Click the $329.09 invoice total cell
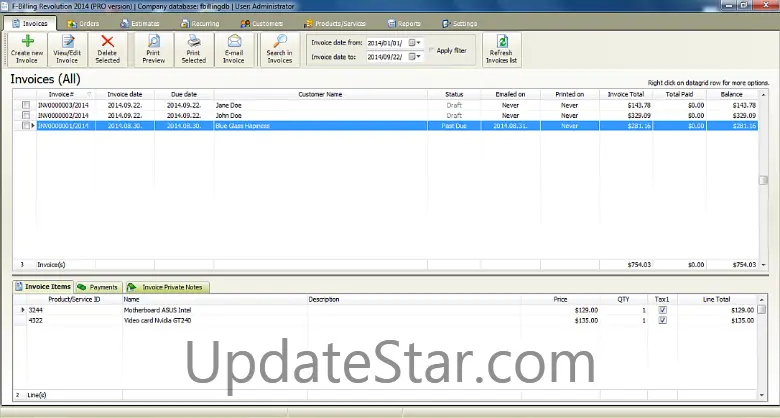 626,115
